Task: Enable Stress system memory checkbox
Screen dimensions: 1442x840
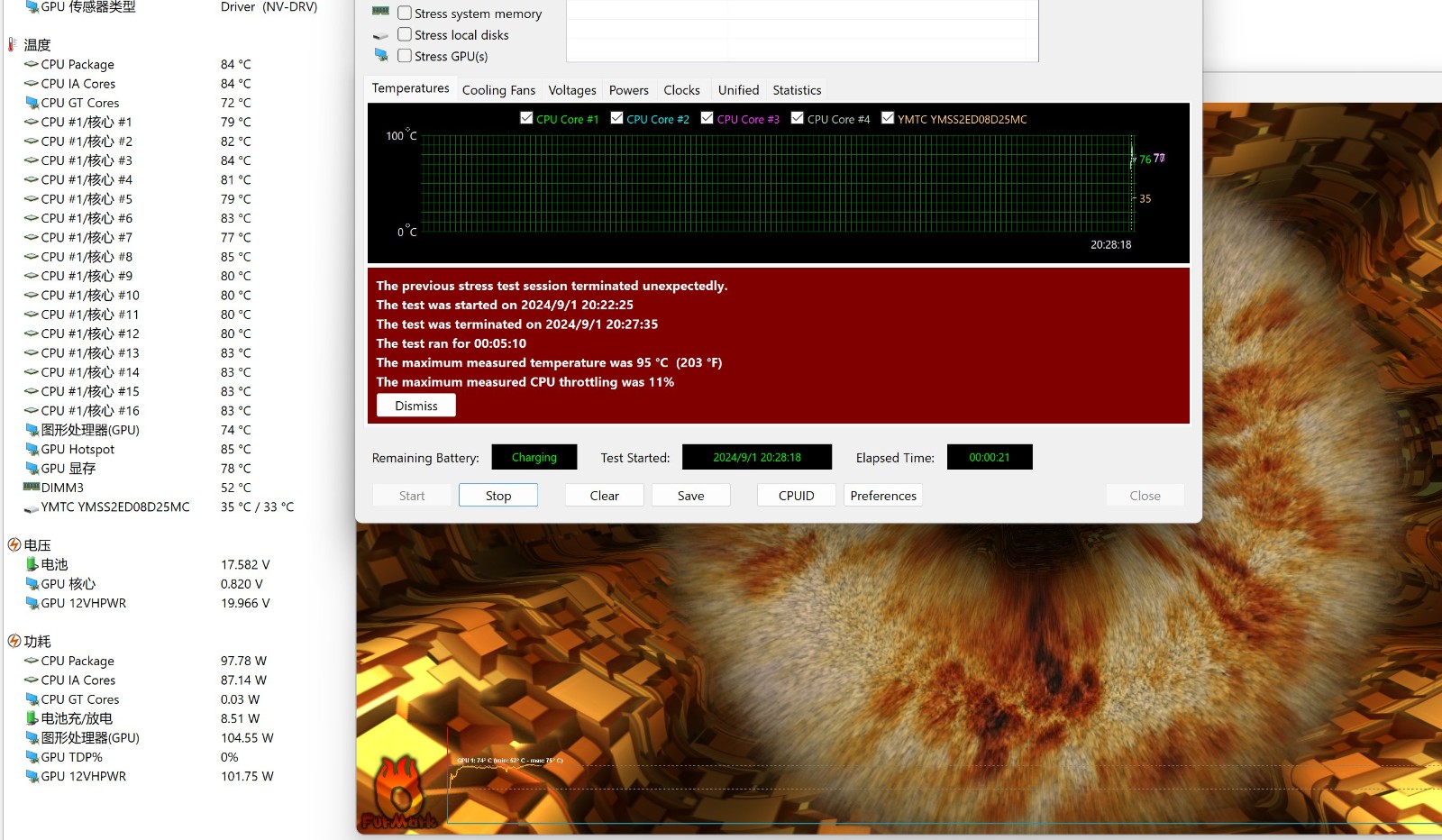Action: click(405, 14)
